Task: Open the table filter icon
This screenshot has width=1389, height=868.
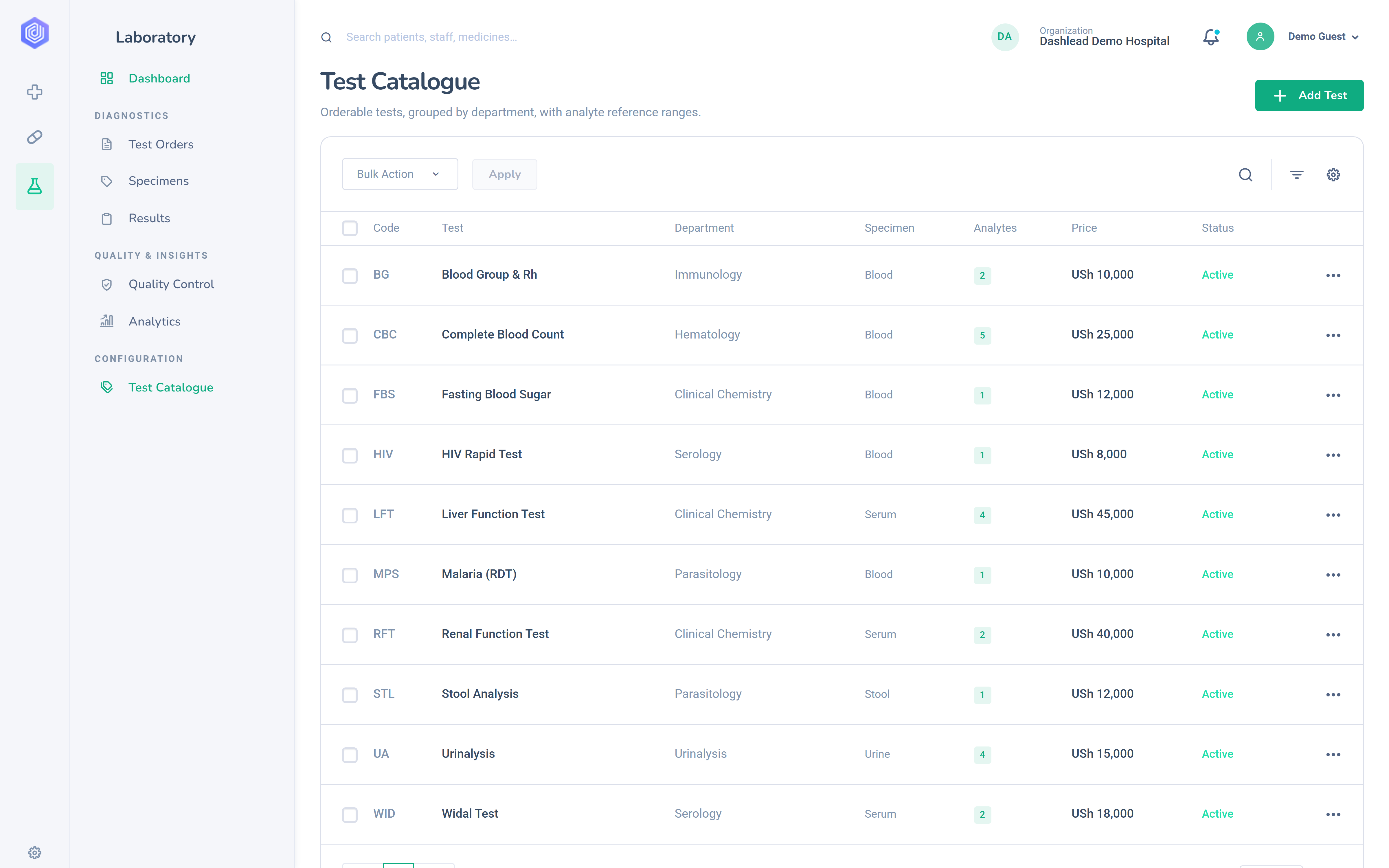Action: 1297,174
